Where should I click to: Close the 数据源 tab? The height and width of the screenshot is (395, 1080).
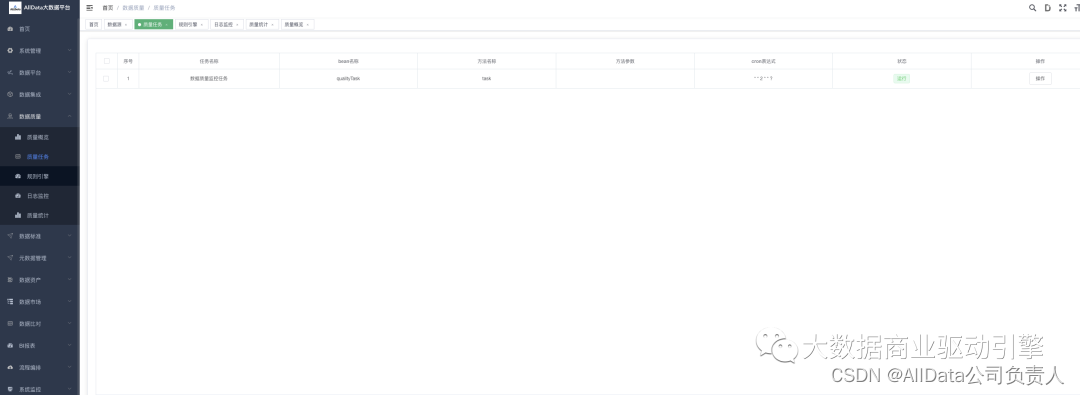126,25
